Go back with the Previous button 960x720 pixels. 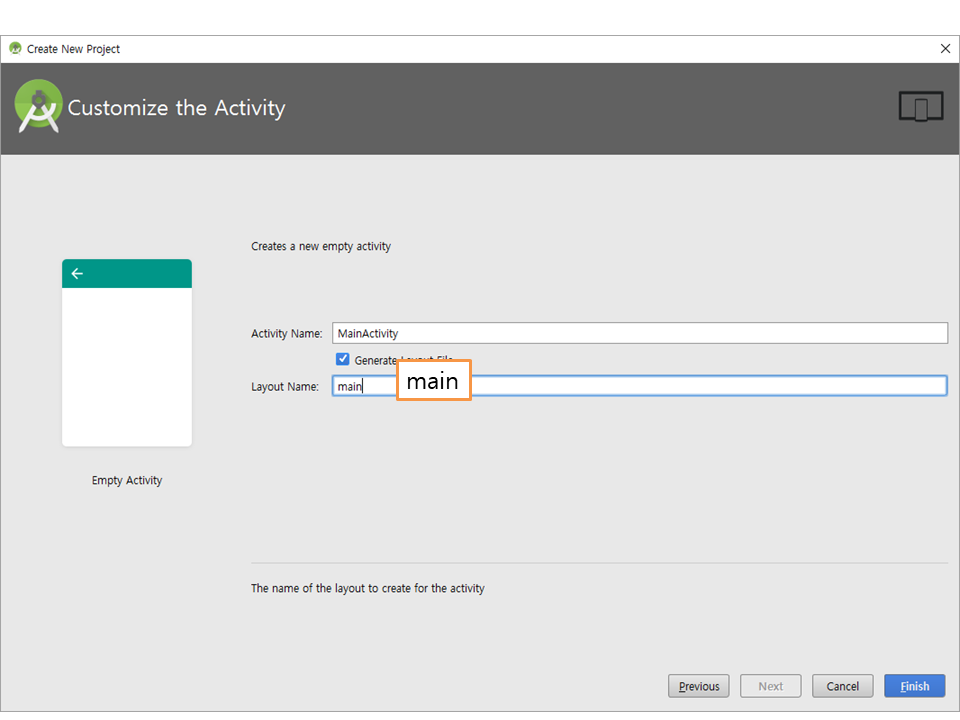click(x=698, y=686)
